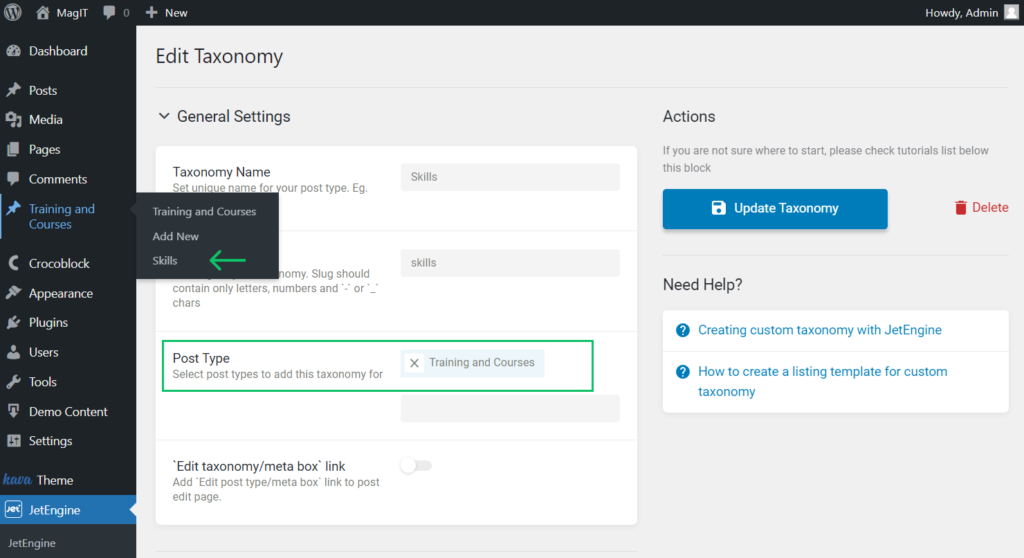Open Creating custom taxonomy with JetEngine link
1024x558 pixels.
(820, 330)
